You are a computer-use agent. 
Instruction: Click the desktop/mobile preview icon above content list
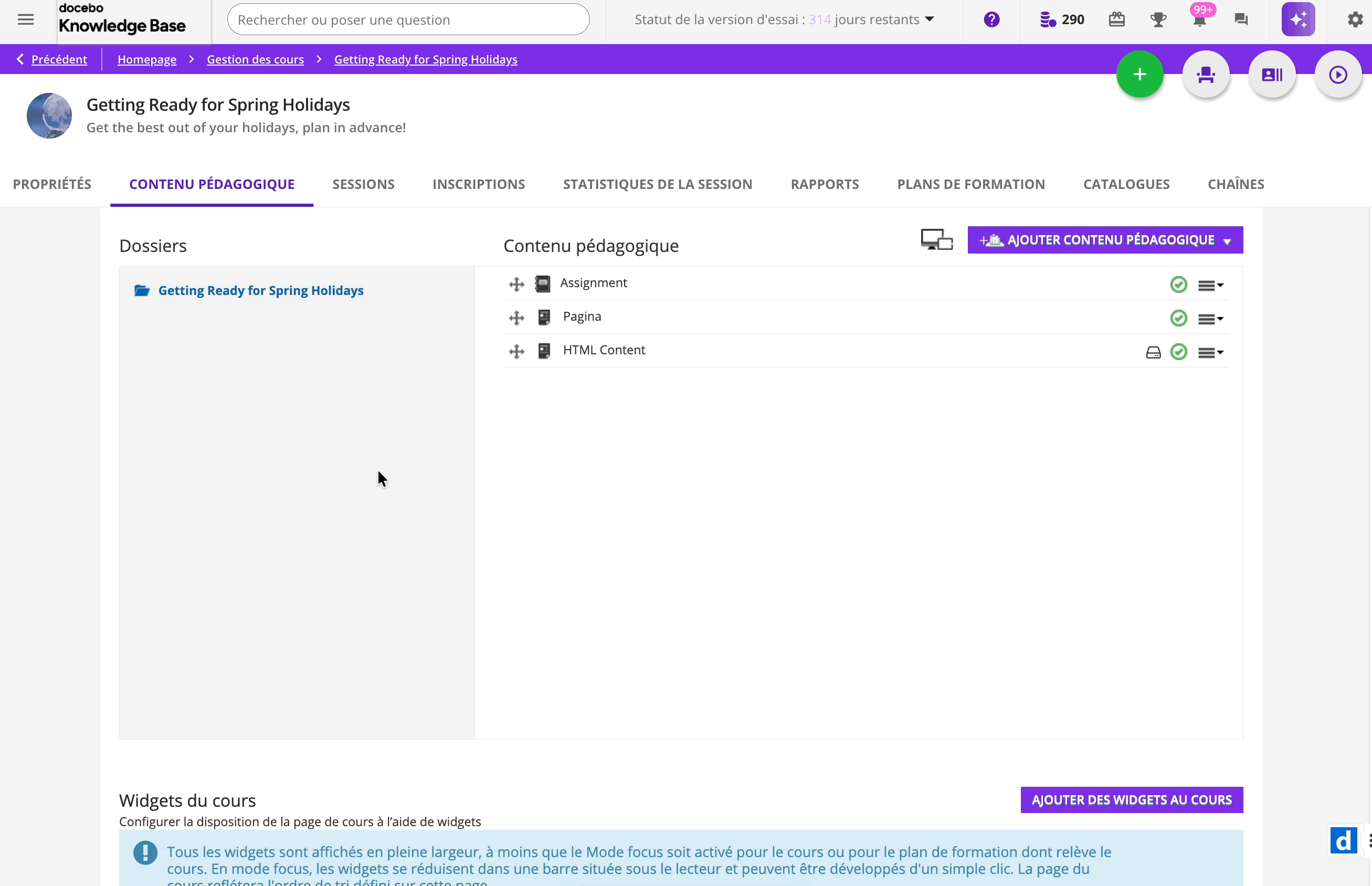[936, 239]
